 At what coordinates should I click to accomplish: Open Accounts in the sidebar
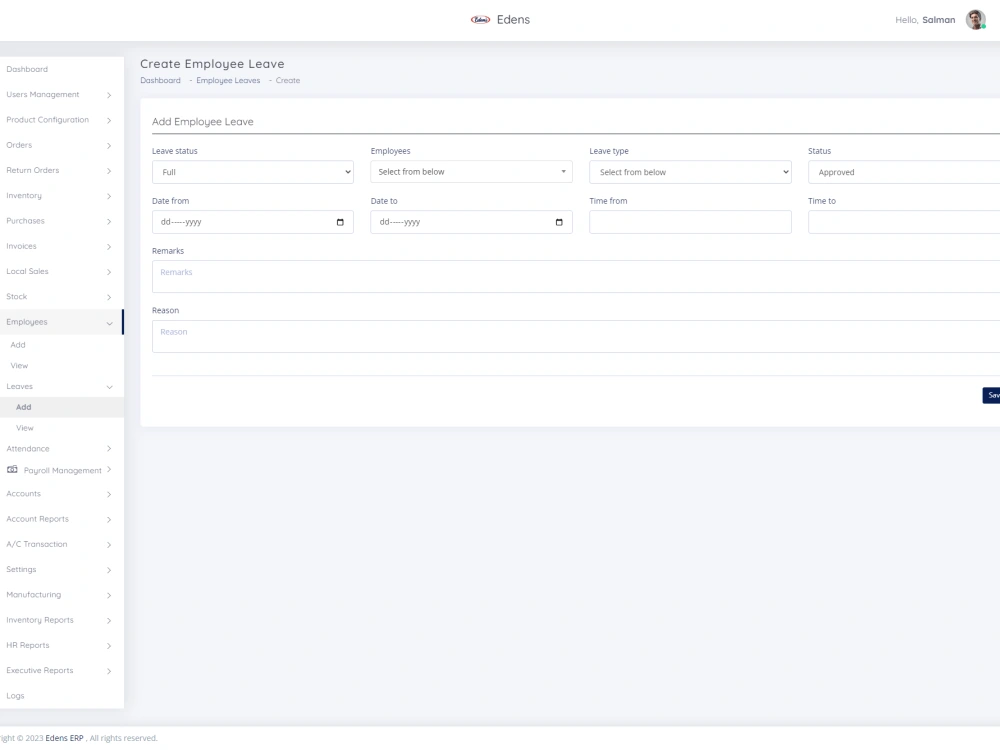click(24, 494)
